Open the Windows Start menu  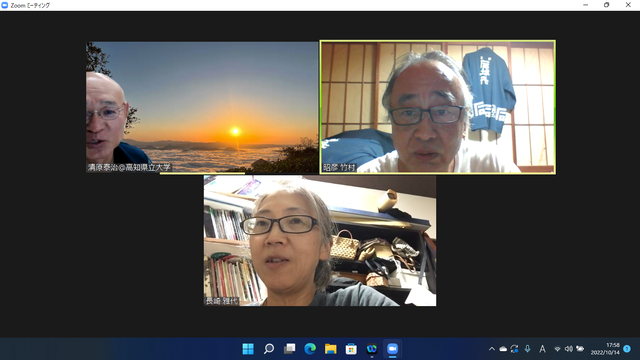[248, 349]
